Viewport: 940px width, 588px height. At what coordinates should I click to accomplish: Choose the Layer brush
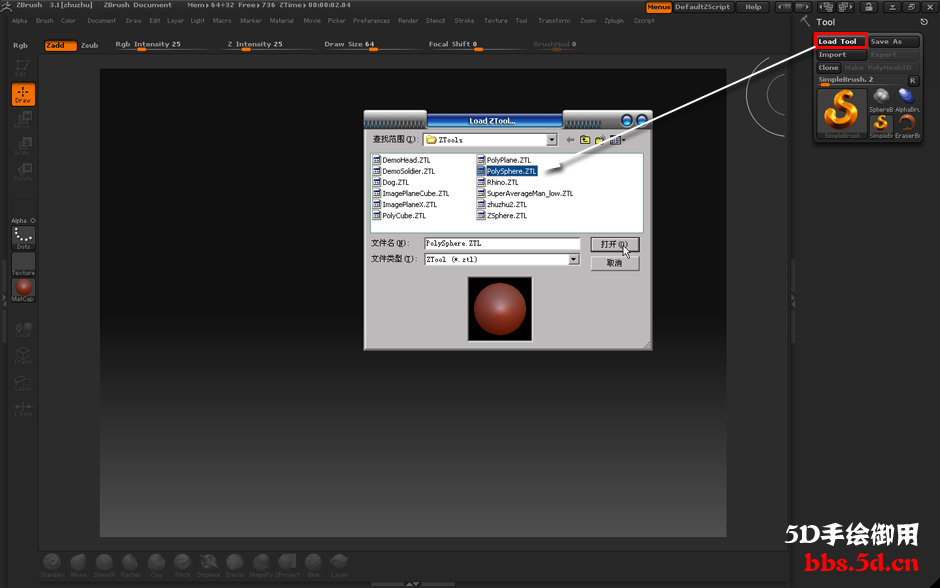(339, 565)
